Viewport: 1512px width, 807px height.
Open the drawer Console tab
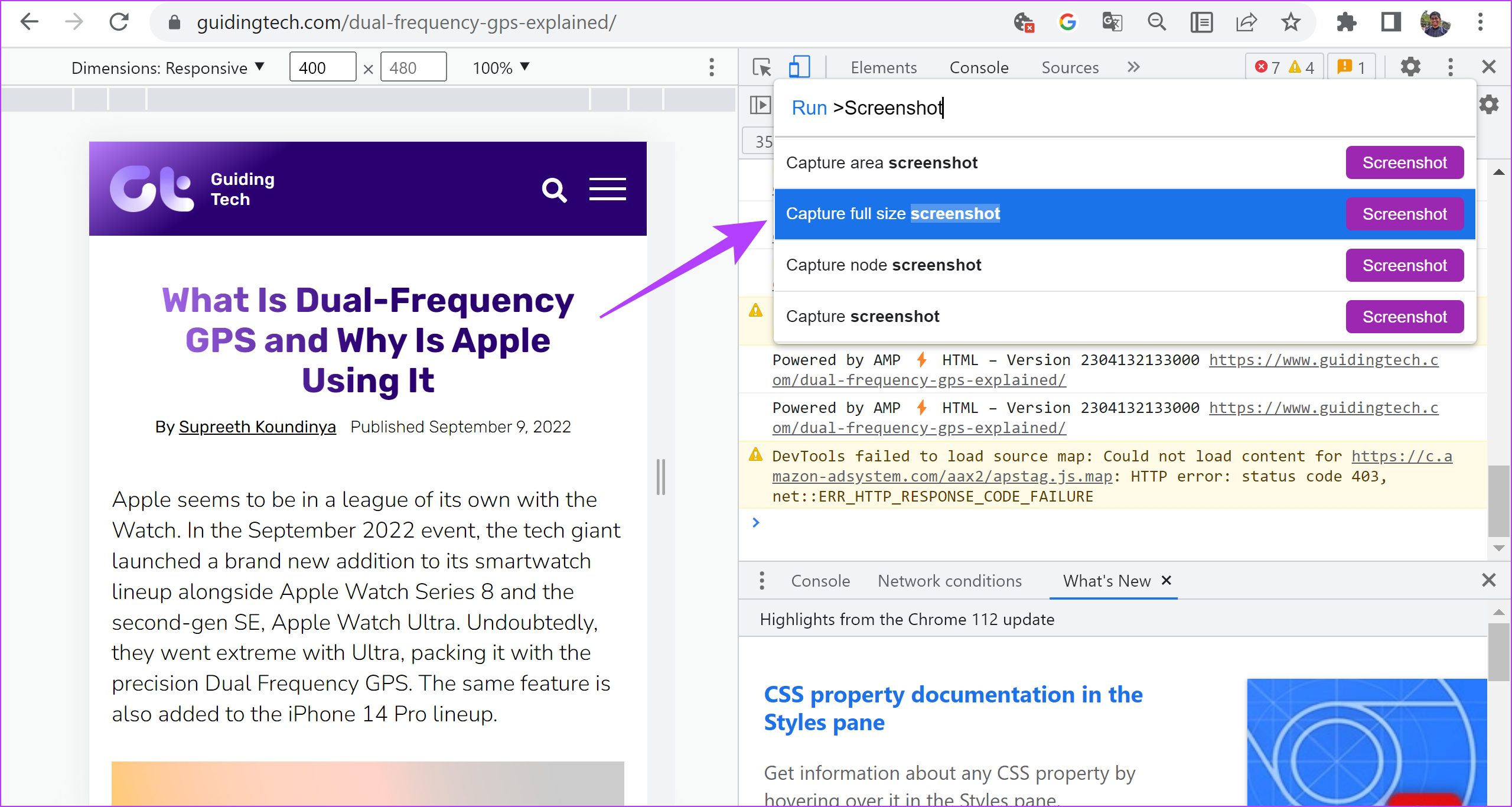click(820, 581)
